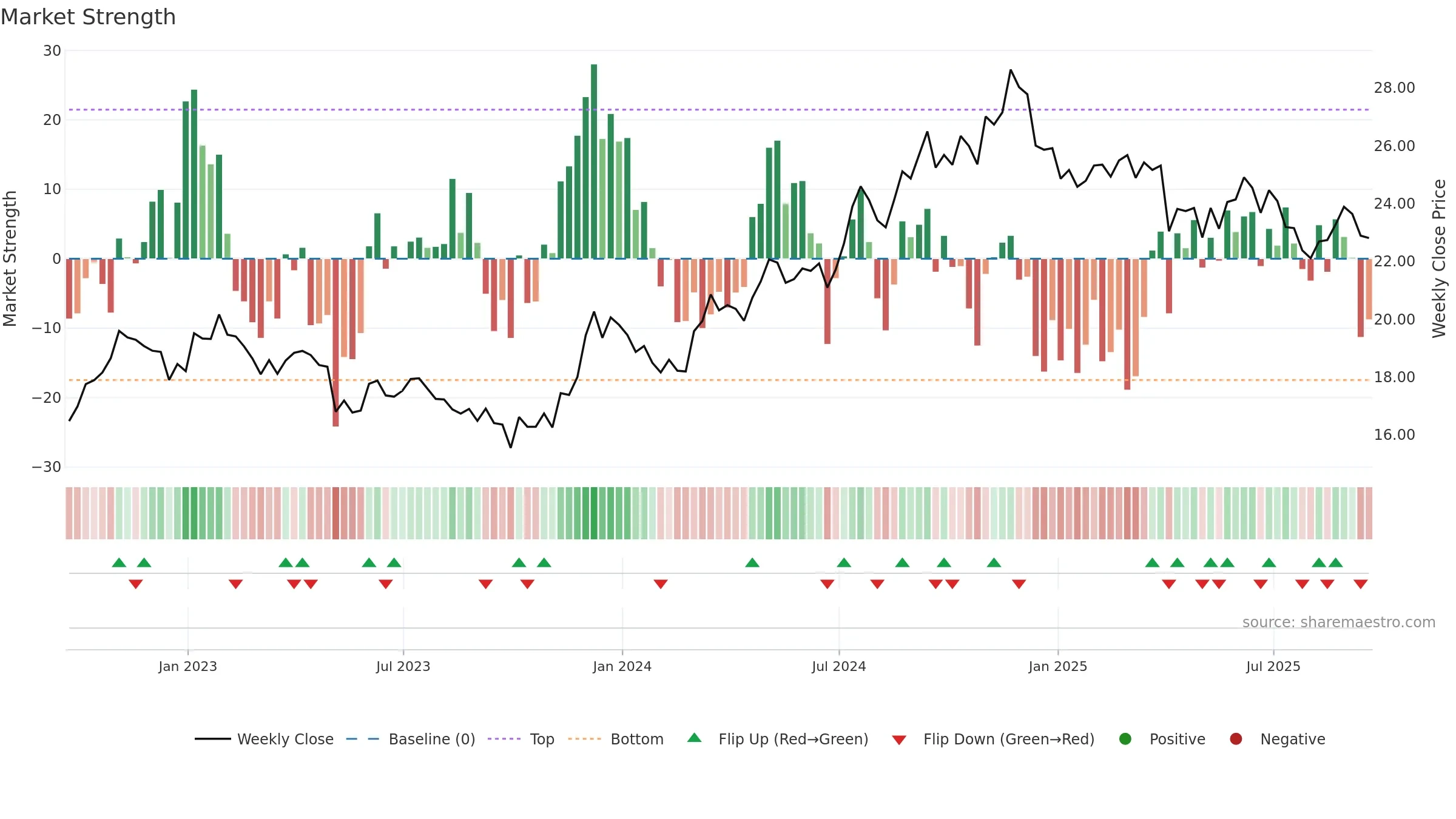Toggle the Bottom legend entry

615,739
